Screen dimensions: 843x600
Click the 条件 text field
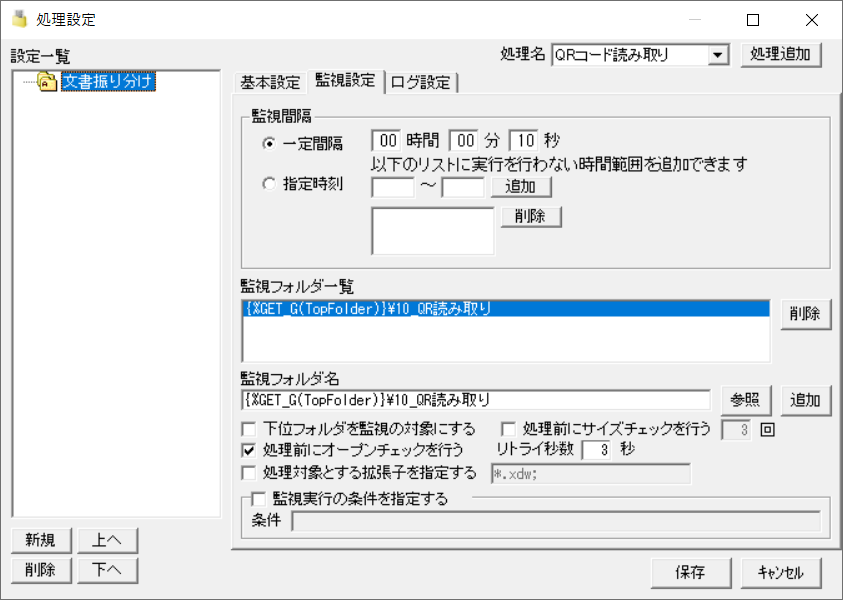coord(556,521)
